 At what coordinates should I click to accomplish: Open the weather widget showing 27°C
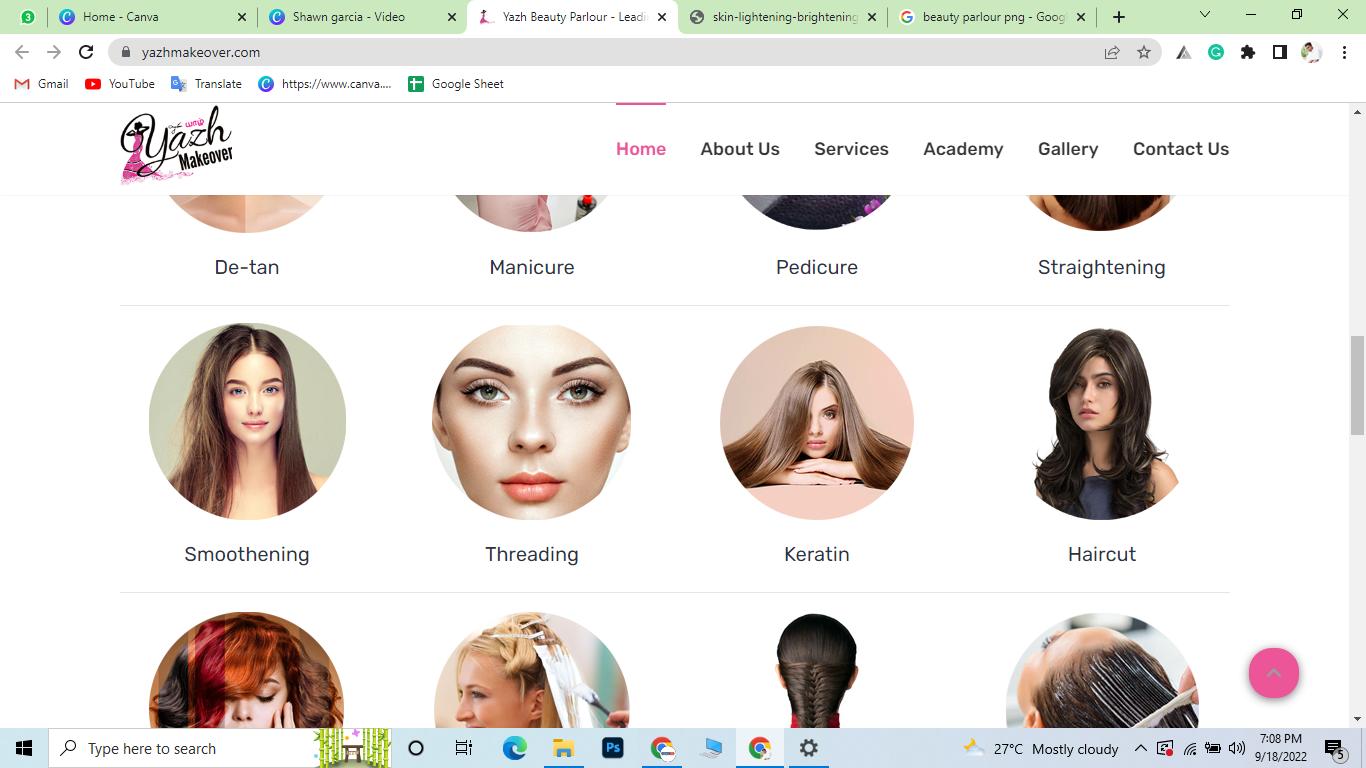1041,748
